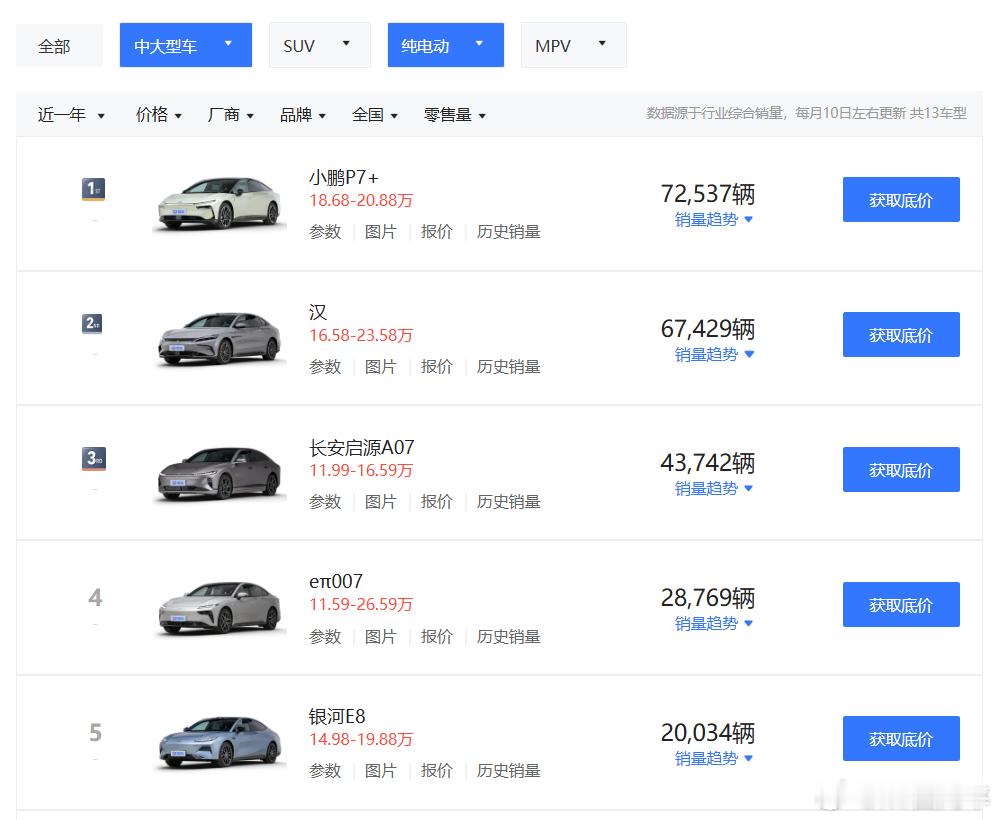Expand 销量趋势 under 72,537辆
Viewport: 999px width, 820px height.
(714, 220)
